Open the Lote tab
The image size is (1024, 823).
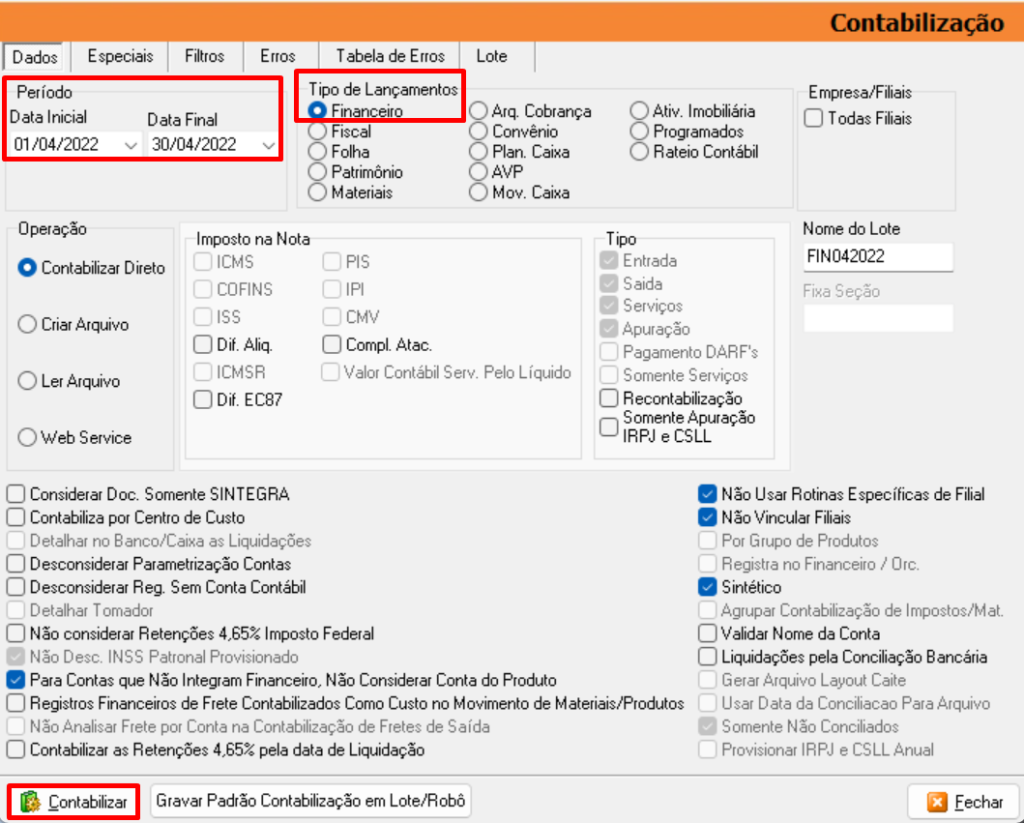(x=491, y=56)
